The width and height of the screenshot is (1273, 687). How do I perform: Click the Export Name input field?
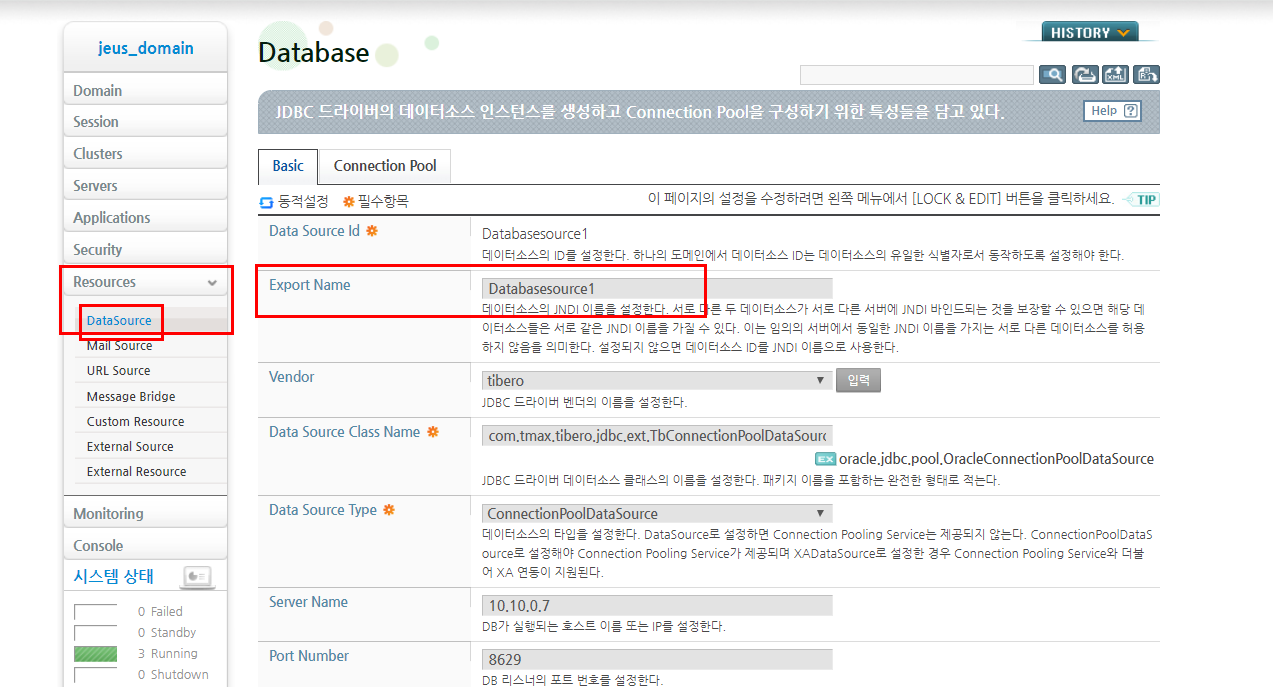657,289
